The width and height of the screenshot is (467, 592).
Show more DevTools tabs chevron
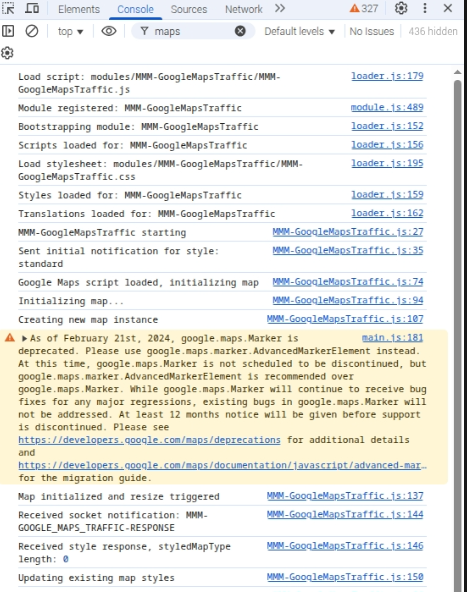280,8
